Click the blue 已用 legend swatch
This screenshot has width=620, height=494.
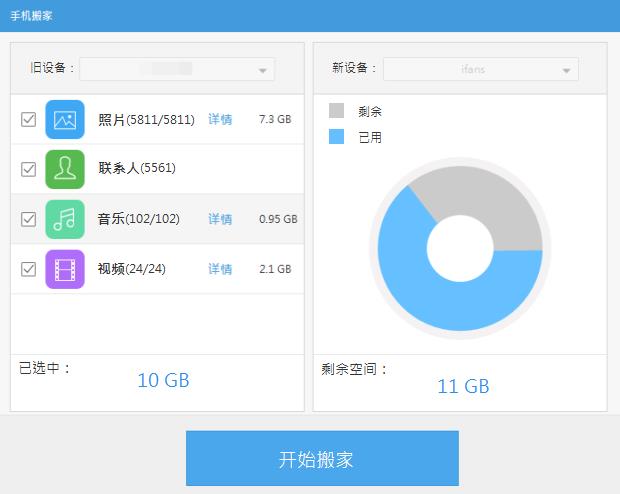pyautogui.click(x=336, y=136)
